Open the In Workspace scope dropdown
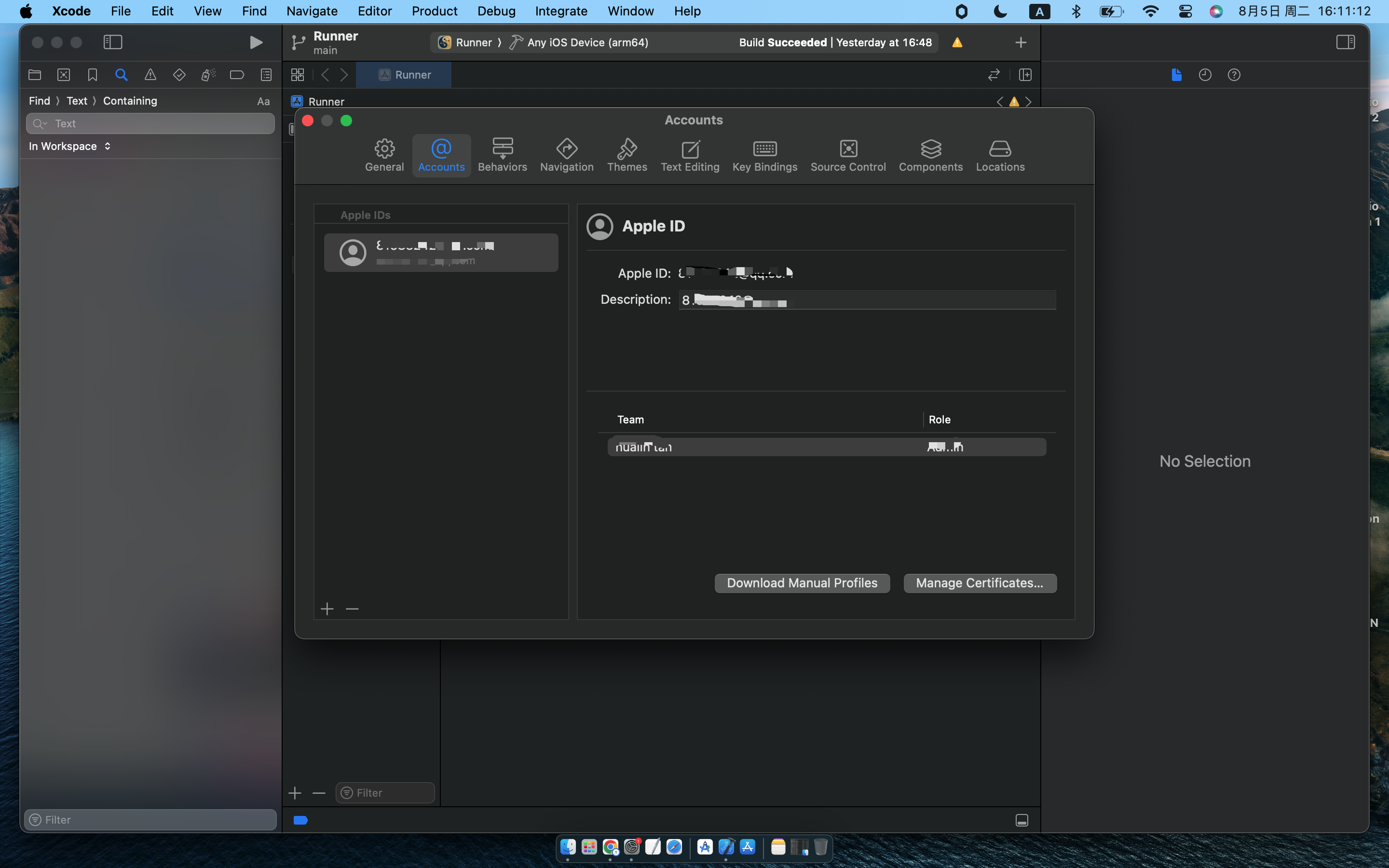1389x868 pixels. (x=70, y=146)
